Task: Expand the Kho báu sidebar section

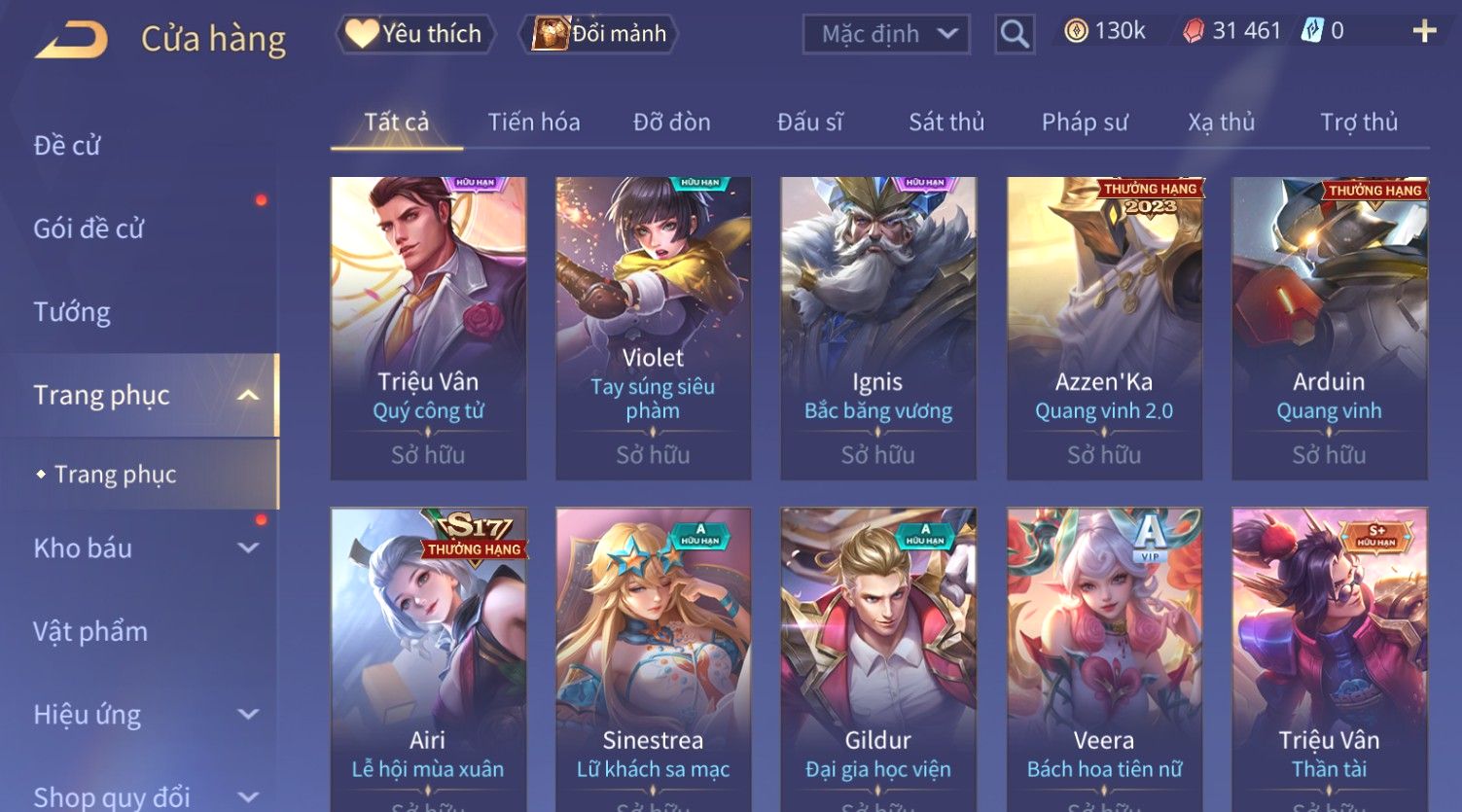Action: pyautogui.click(x=248, y=547)
